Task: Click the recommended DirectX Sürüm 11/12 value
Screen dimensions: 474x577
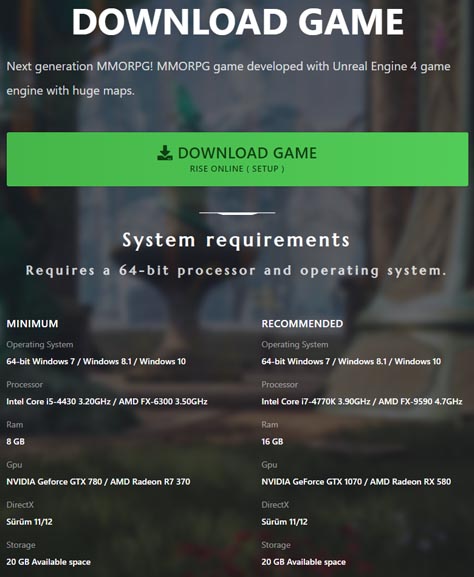Action: pos(284,522)
